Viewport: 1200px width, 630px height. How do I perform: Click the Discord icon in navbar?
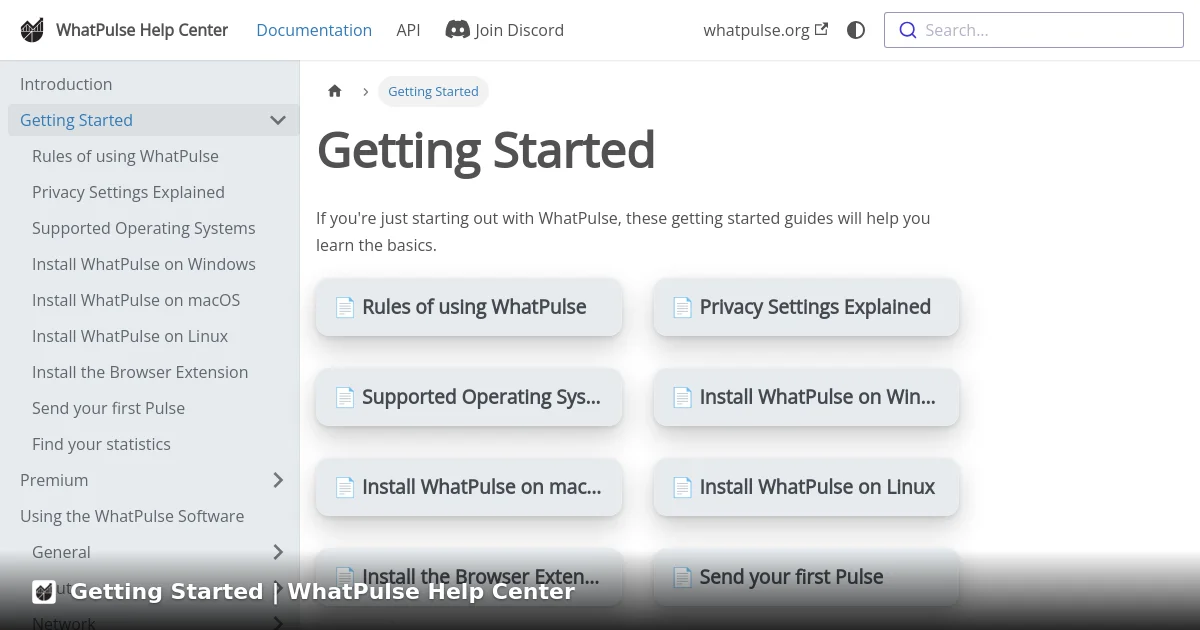coord(457,30)
